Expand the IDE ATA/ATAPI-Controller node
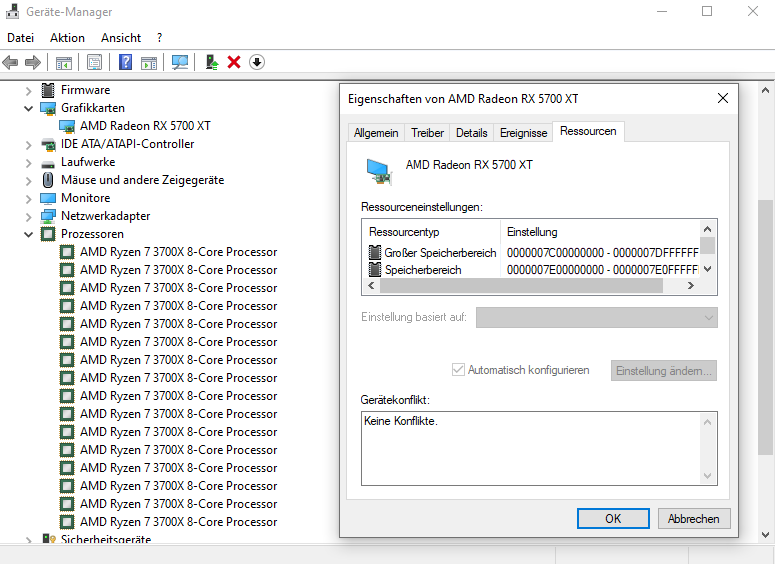This screenshot has height=564, width=775. point(29,145)
